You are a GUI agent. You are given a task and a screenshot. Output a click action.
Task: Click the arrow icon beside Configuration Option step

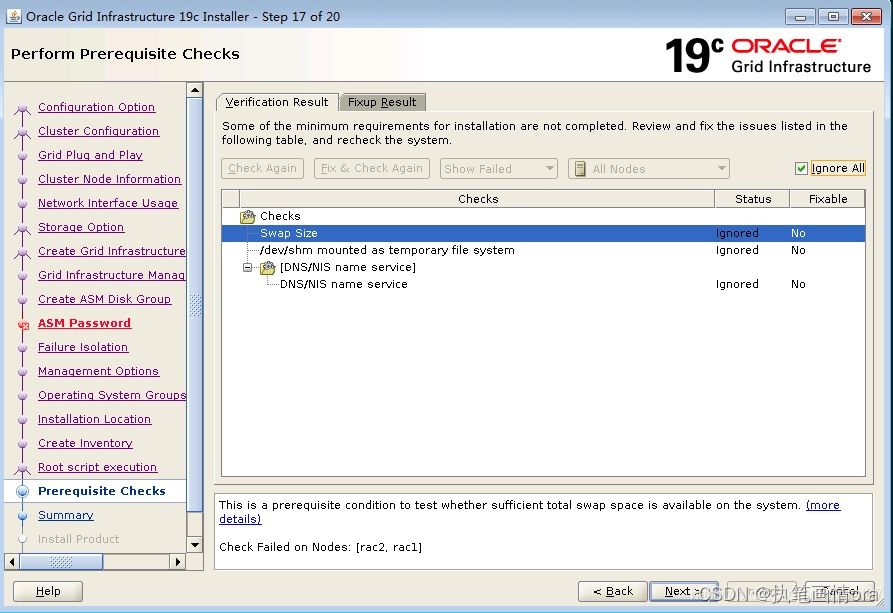pyautogui.click(x=22, y=107)
